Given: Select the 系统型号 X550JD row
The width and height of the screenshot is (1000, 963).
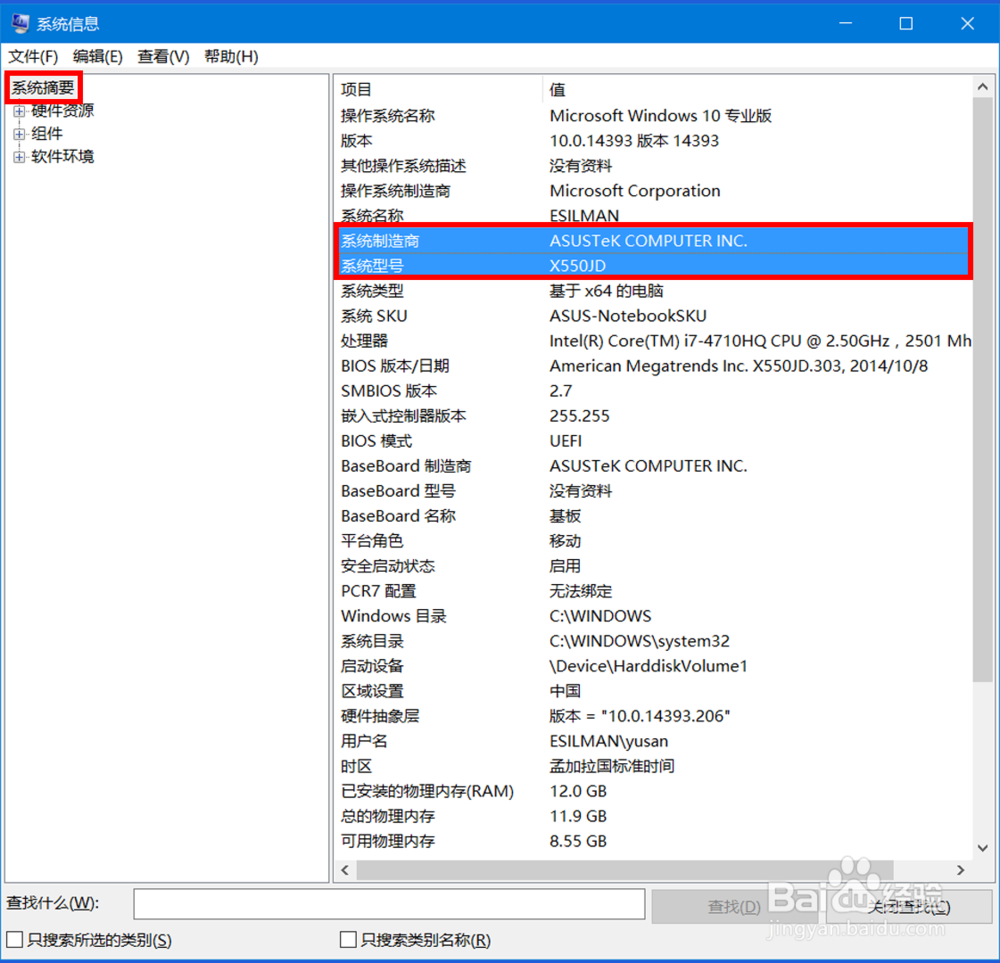Looking at the screenshot, I should (x=654, y=265).
